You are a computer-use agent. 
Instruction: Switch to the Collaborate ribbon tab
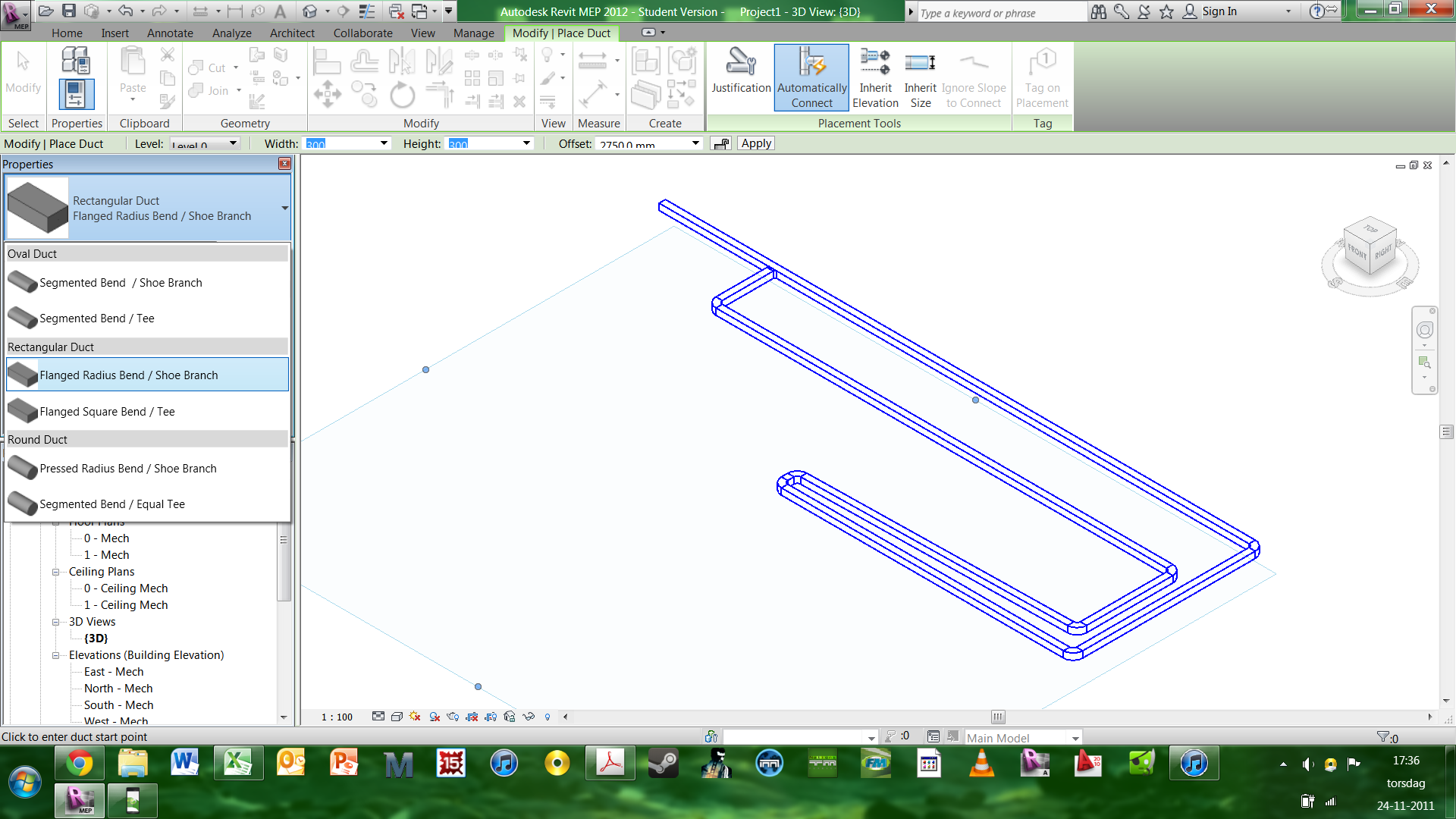pyautogui.click(x=362, y=33)
